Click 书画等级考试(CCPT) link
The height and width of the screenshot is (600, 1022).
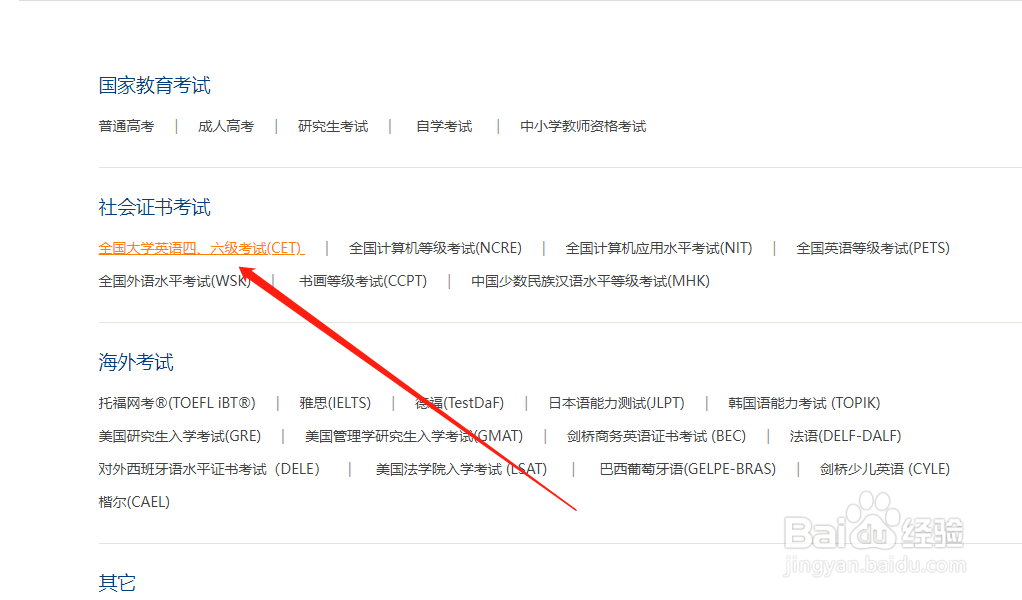[365, 281]
